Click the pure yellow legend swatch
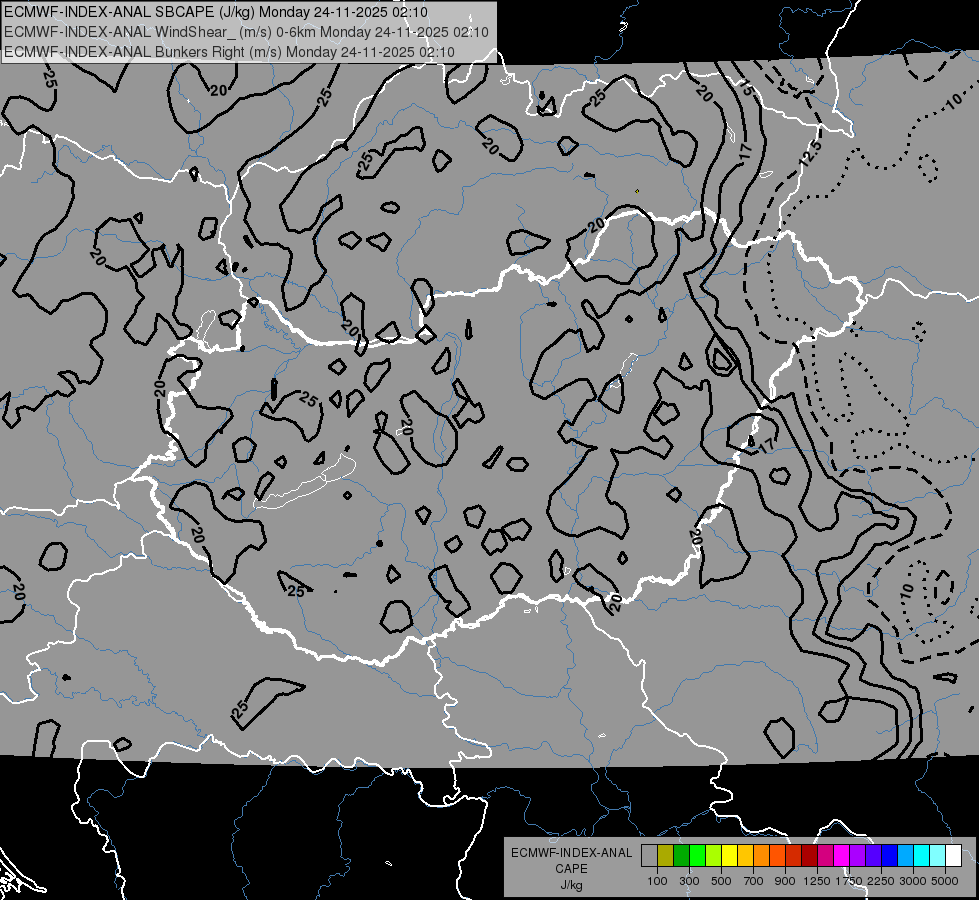 729,855
